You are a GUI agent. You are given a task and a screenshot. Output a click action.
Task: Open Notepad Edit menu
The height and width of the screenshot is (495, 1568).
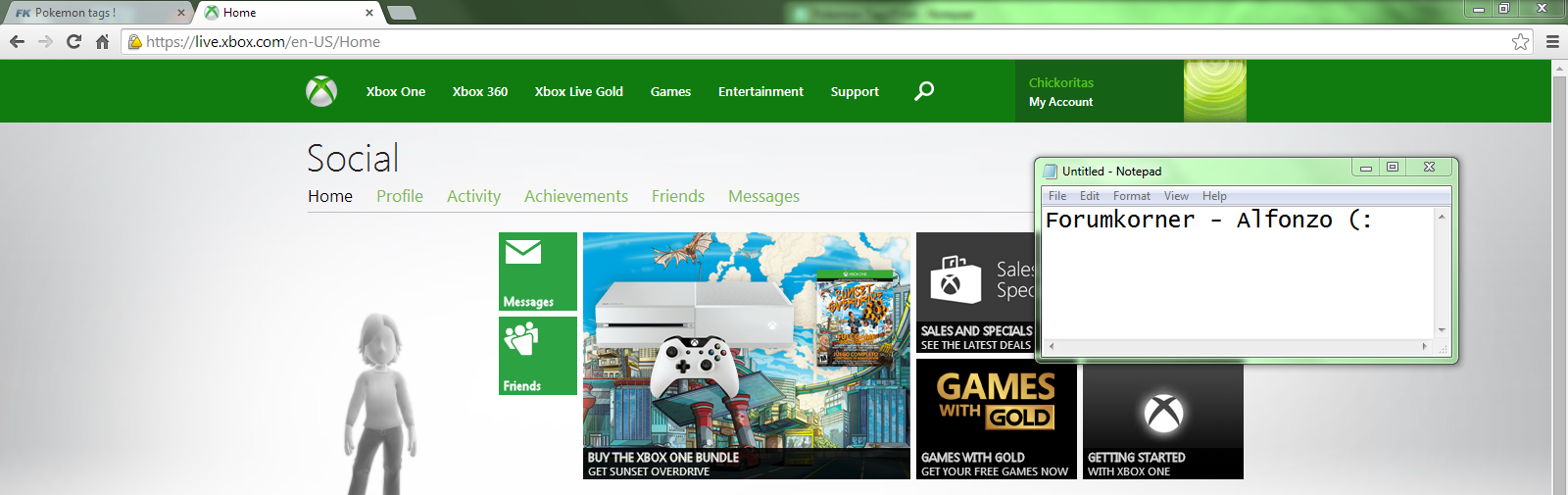coord(1090,196)
